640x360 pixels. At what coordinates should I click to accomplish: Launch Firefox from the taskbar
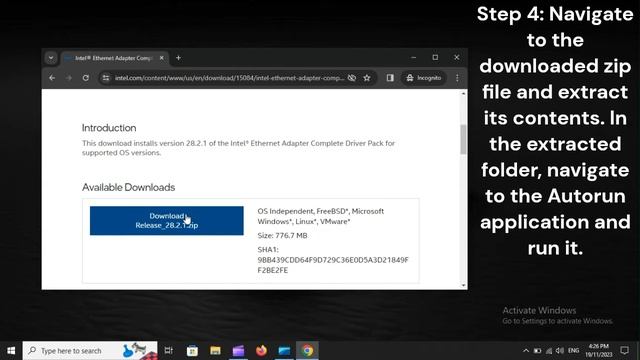pyautogui.click(x=261, y=351)
